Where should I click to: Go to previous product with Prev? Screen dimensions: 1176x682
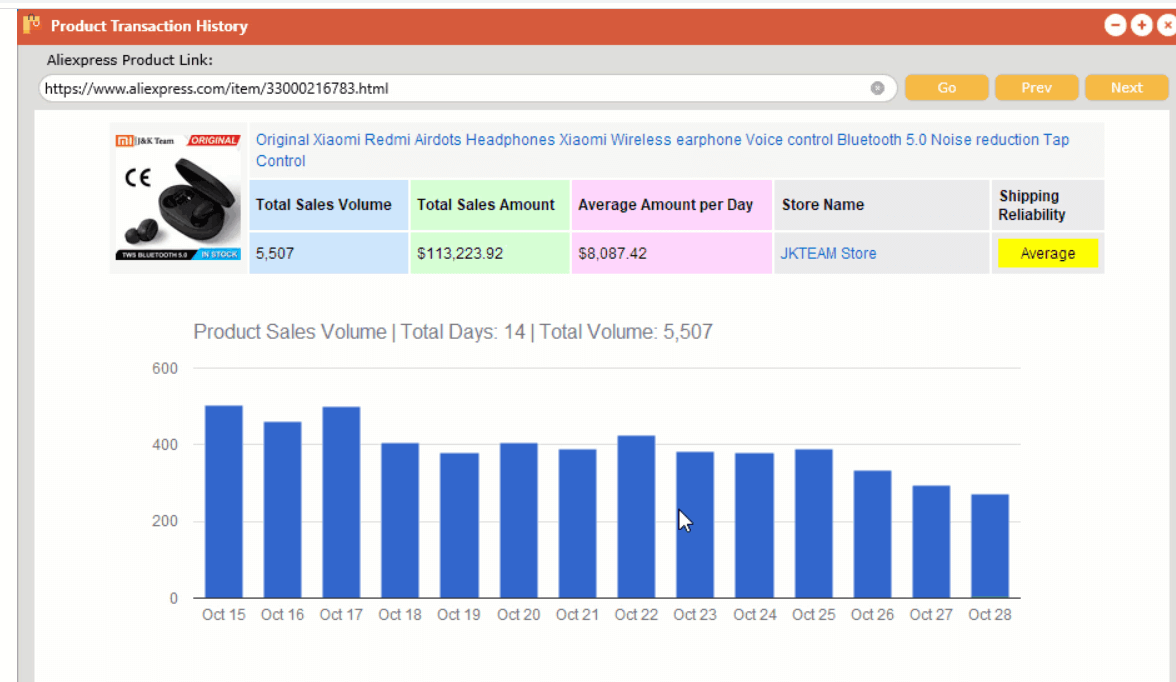tap(1036, 88)
